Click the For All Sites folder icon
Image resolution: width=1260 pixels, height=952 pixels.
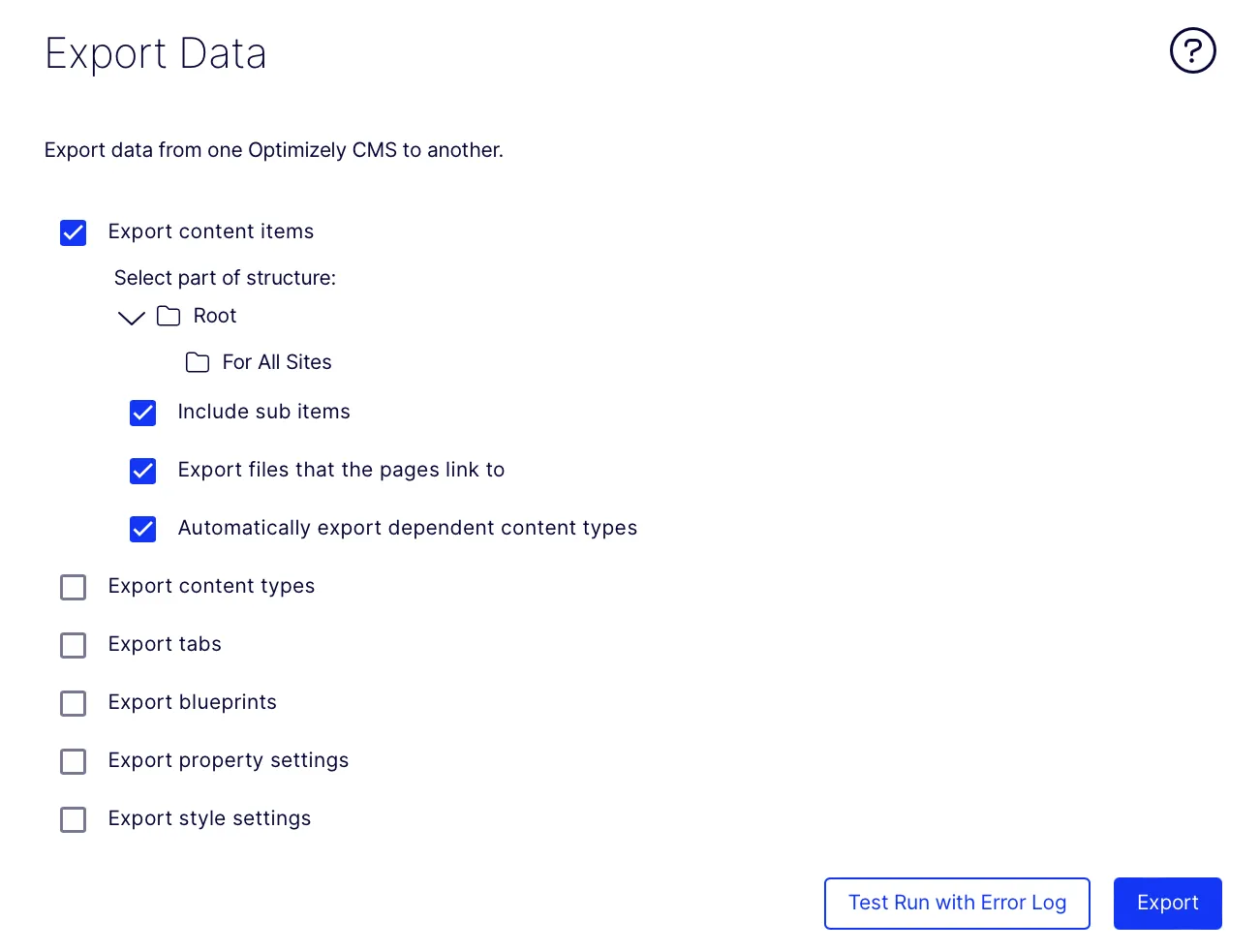pos(198,362)
